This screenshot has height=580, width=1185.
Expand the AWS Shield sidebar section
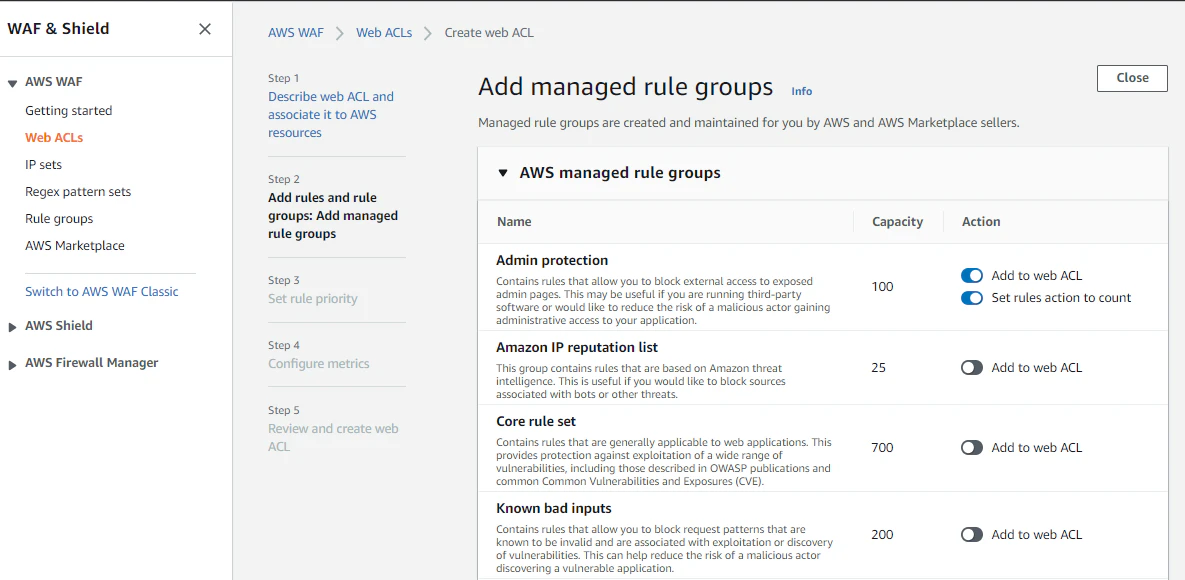pyautogui.click(x=12, y=327)
